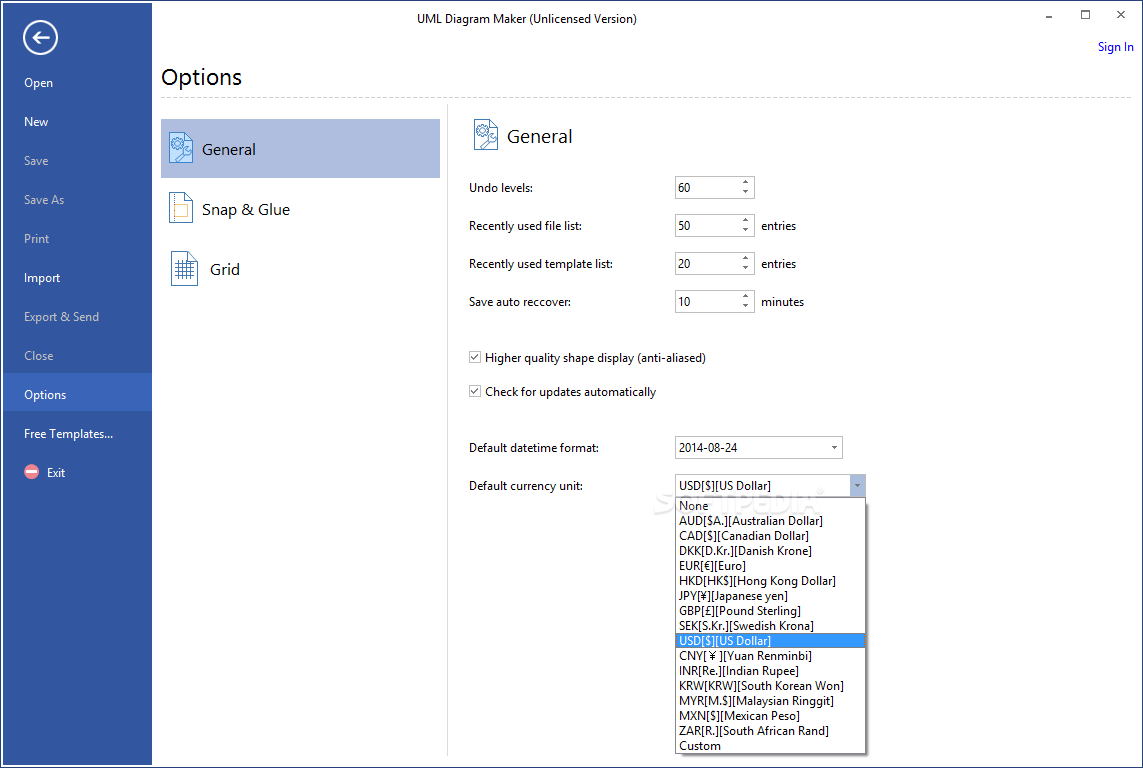The height and width of the screenshot is (768, 1143).
Task: Switch to the Grid options category
Action: pyautogui.click(x=300, y=269)
